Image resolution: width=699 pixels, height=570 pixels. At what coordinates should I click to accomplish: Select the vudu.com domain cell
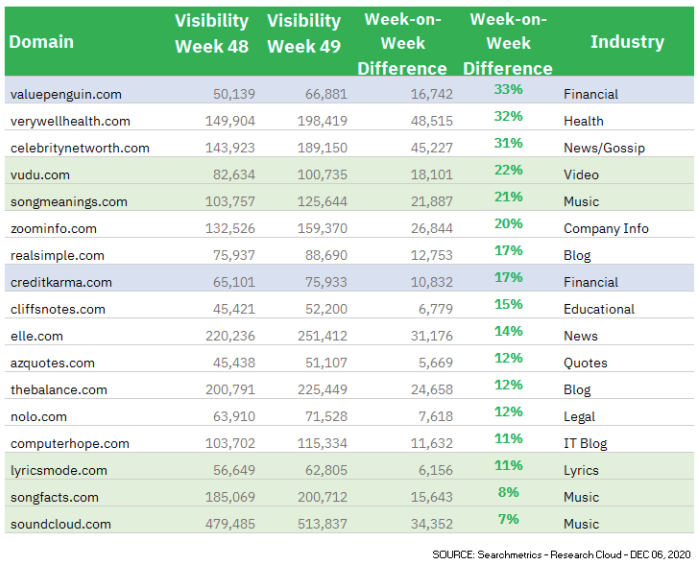point(40,175)
